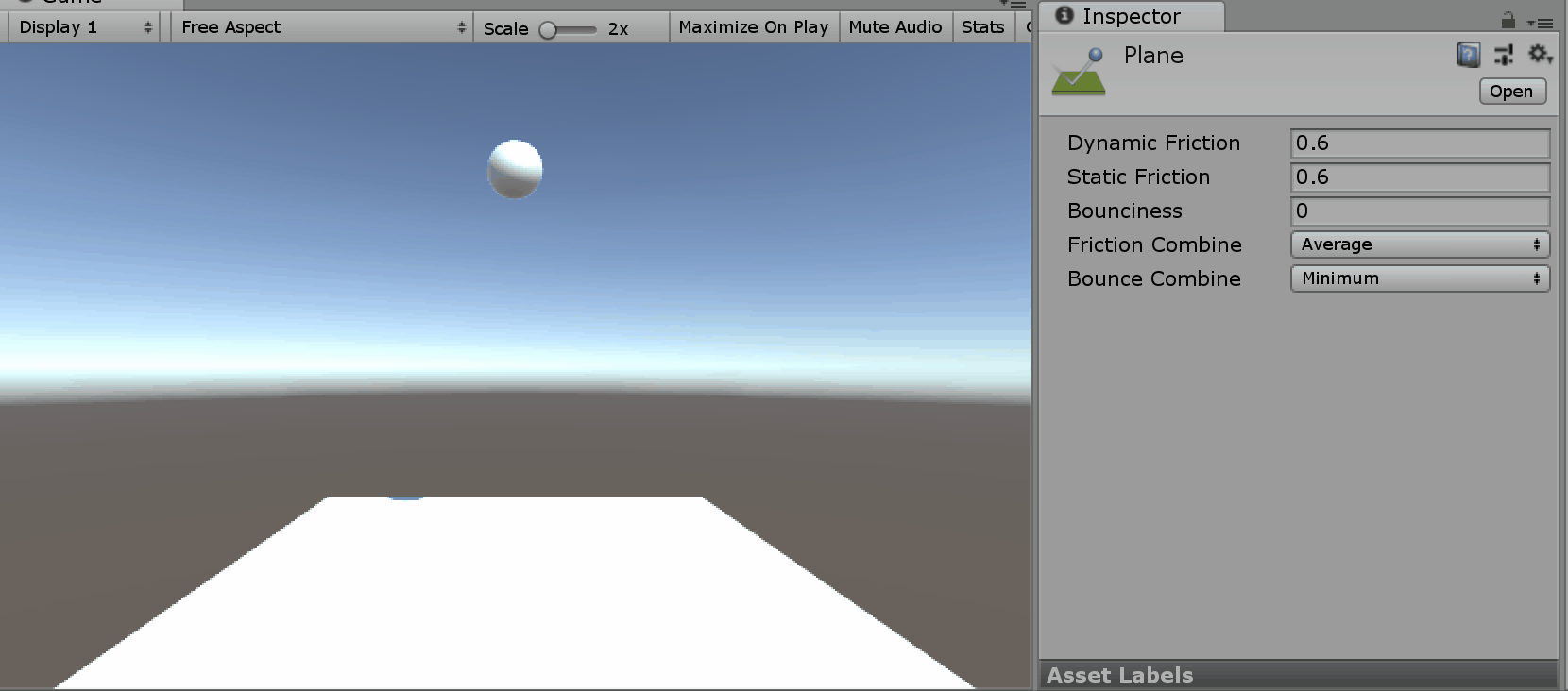
Task: Expand the Bounce Combine Minimum dropdown
Action: coord(1420,278)
